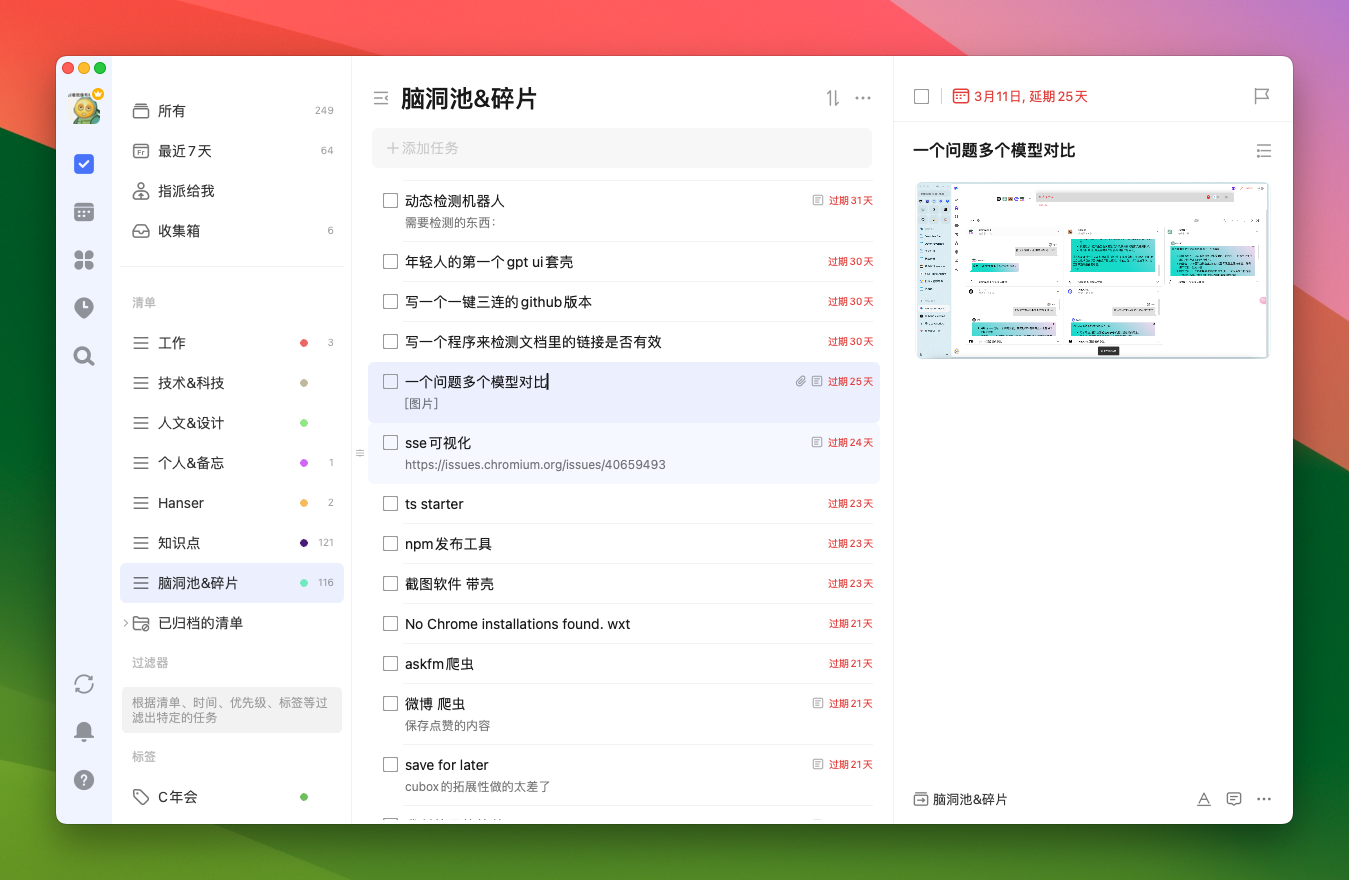Click the 添加任务 input field
The image size is (1349, 880).
click(622, 148)
